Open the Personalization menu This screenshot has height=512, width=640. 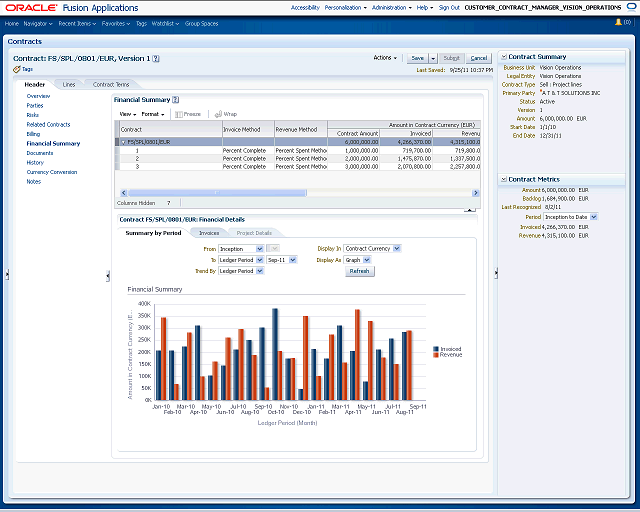(x=346, y=8)
